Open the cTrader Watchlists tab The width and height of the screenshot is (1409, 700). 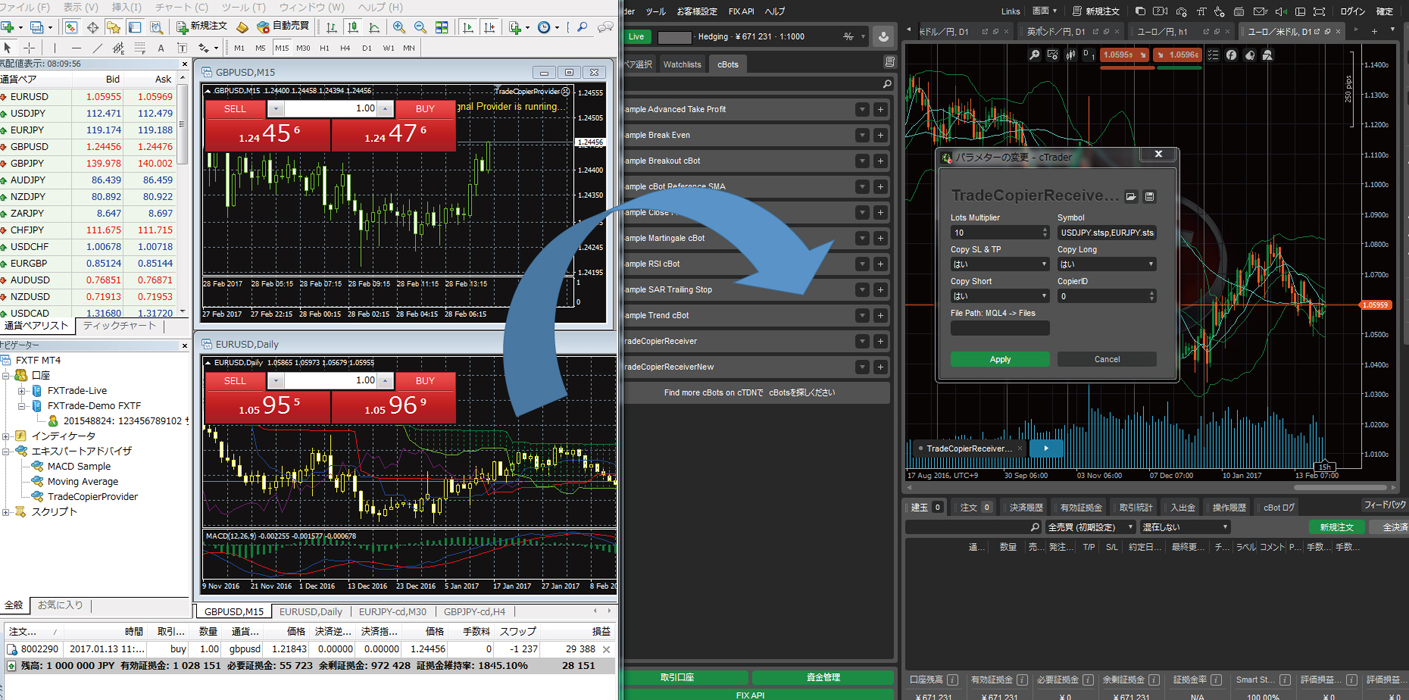click(682, 64)
